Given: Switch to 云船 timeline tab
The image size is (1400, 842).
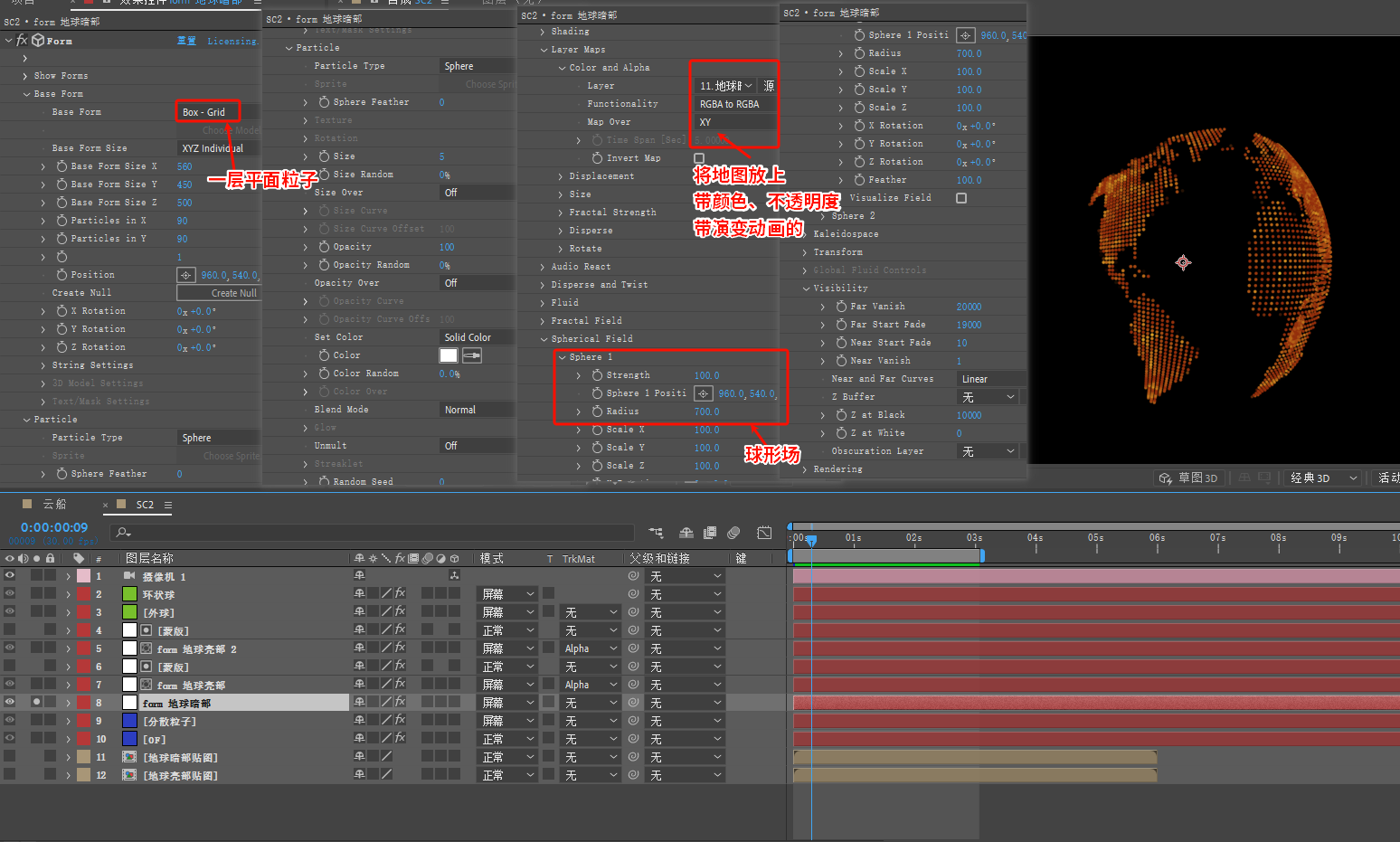Looking at the screenshot, I should click(x=54, y=504).
